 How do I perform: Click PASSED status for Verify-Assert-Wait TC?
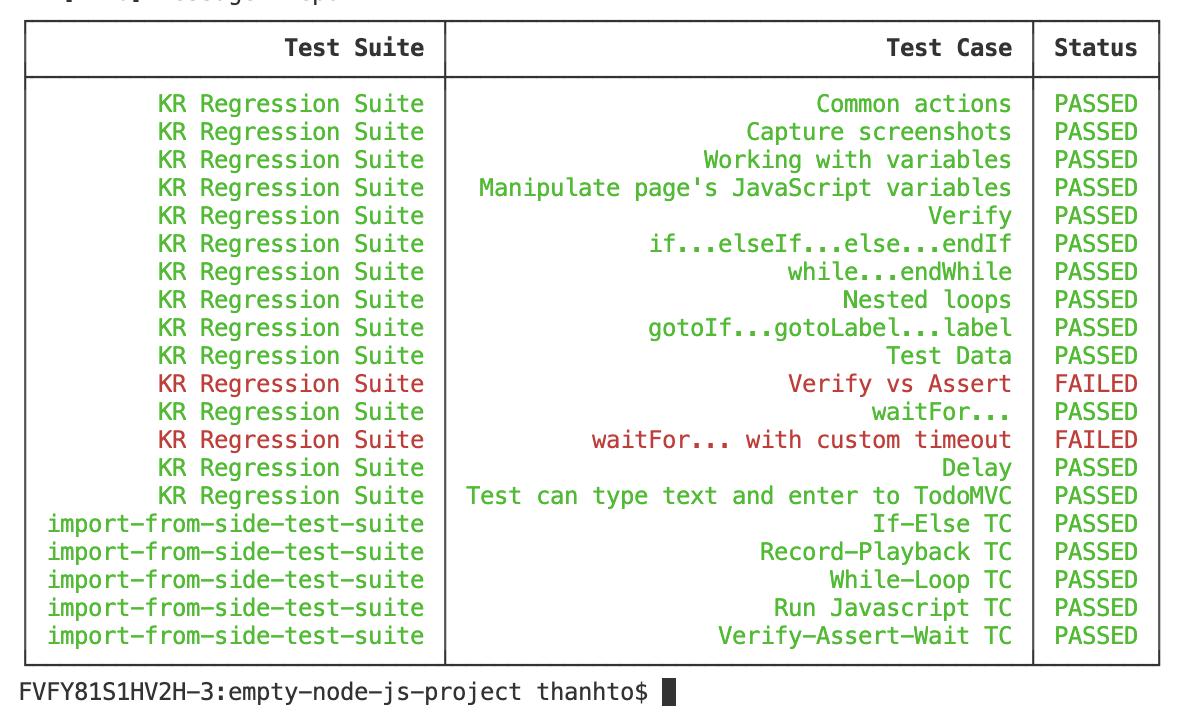point(1095,636)
